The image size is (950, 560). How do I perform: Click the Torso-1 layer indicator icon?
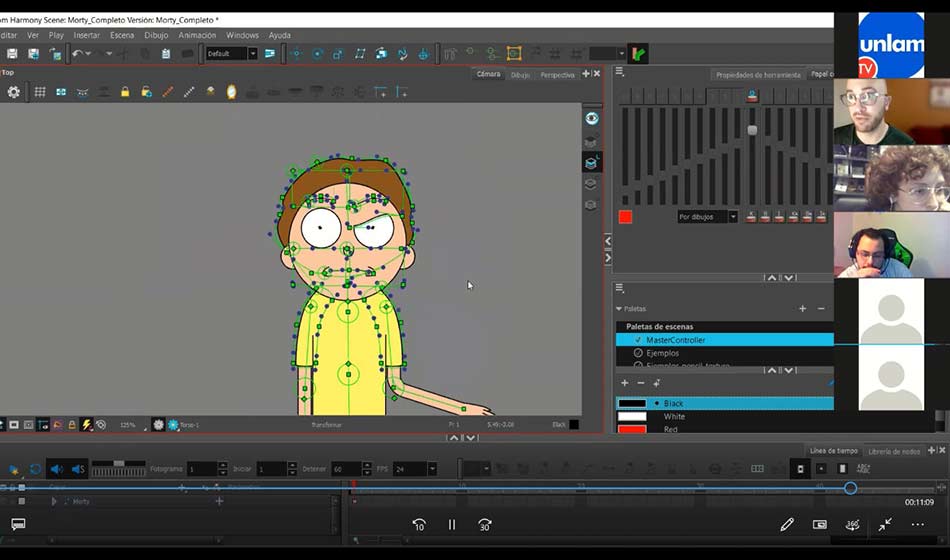pyautogui.click(x=173, y=425)
